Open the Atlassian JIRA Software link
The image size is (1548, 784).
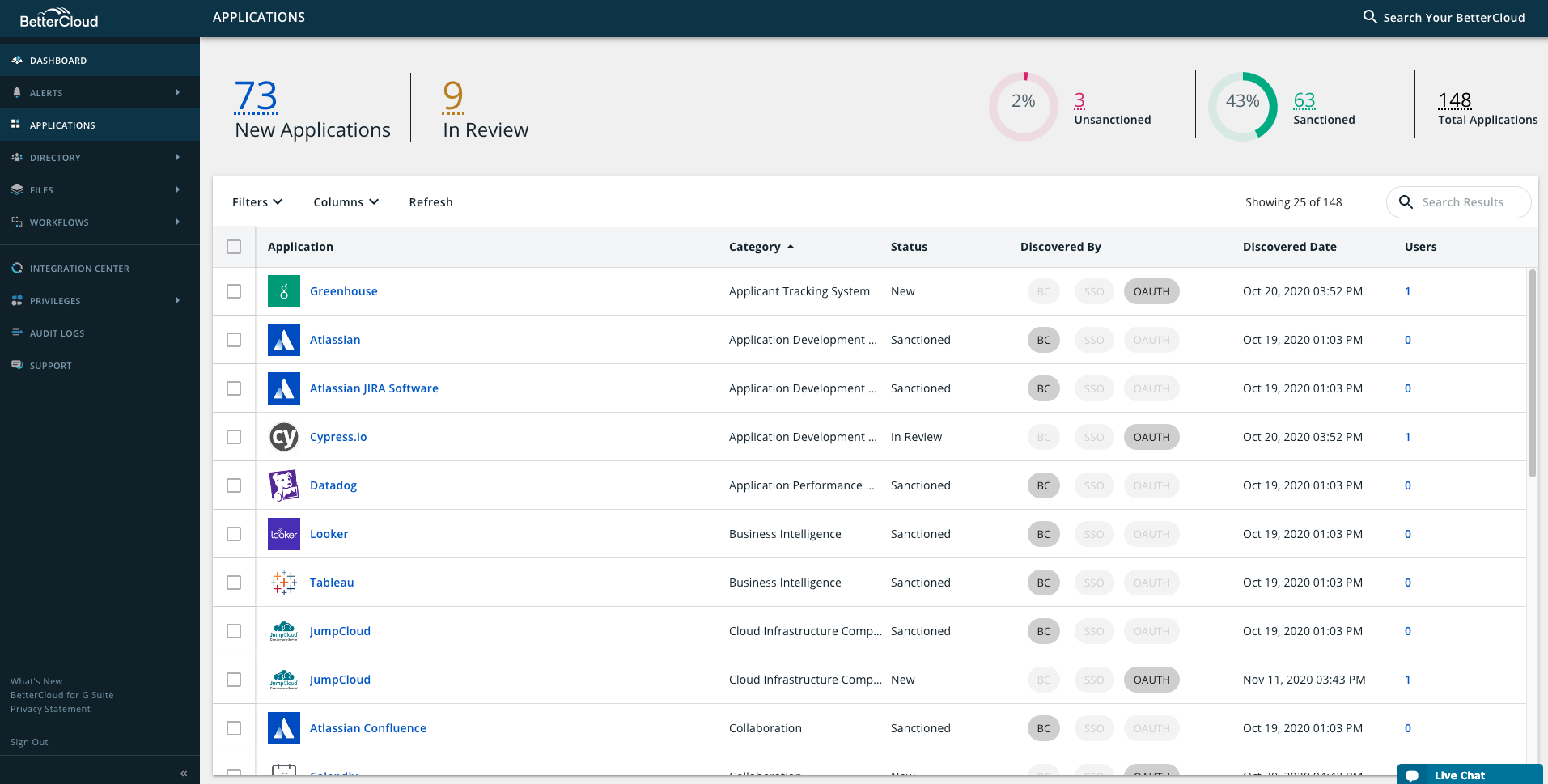coord(374,388)
